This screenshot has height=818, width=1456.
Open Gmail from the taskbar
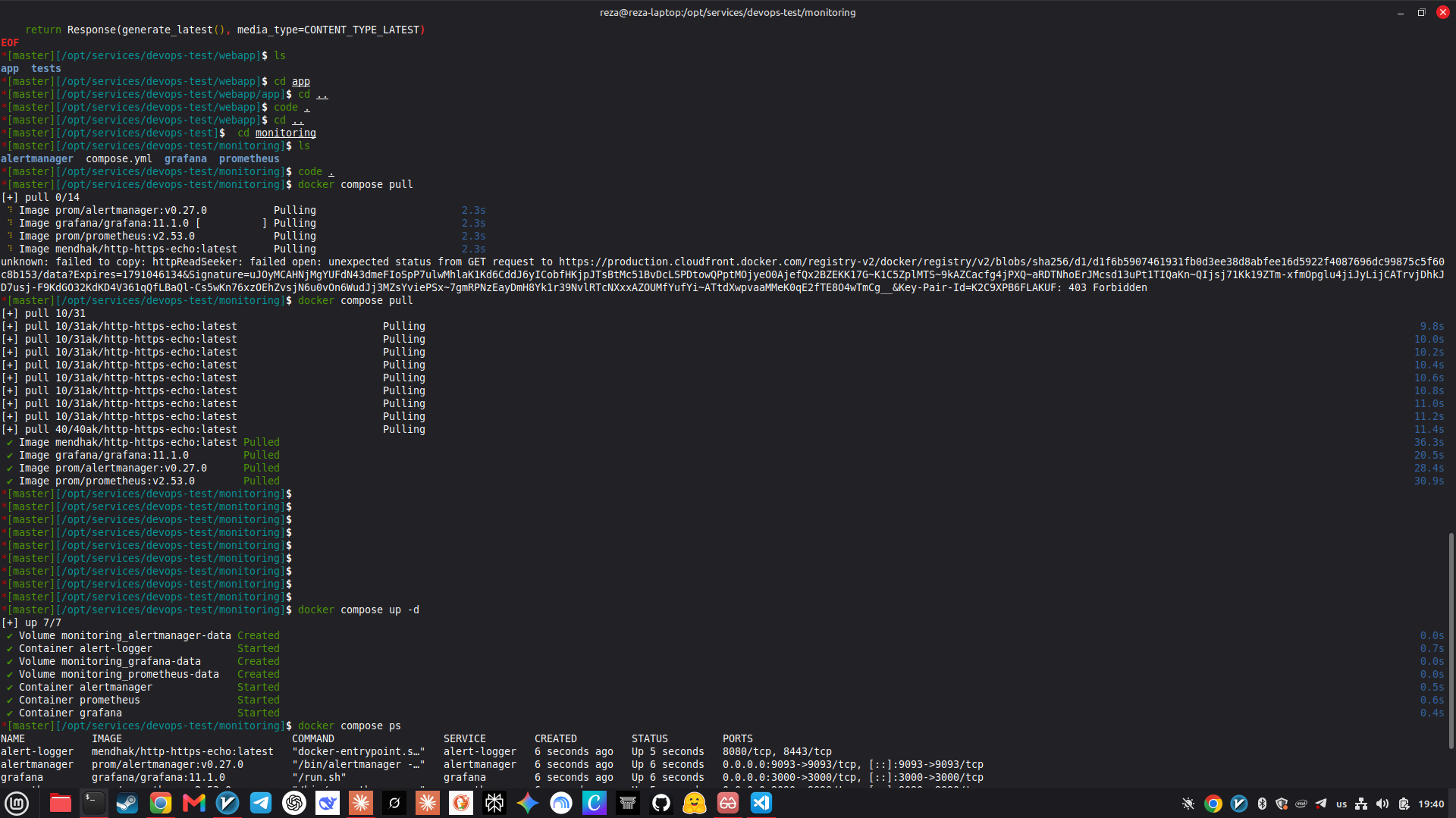(194, 803)
